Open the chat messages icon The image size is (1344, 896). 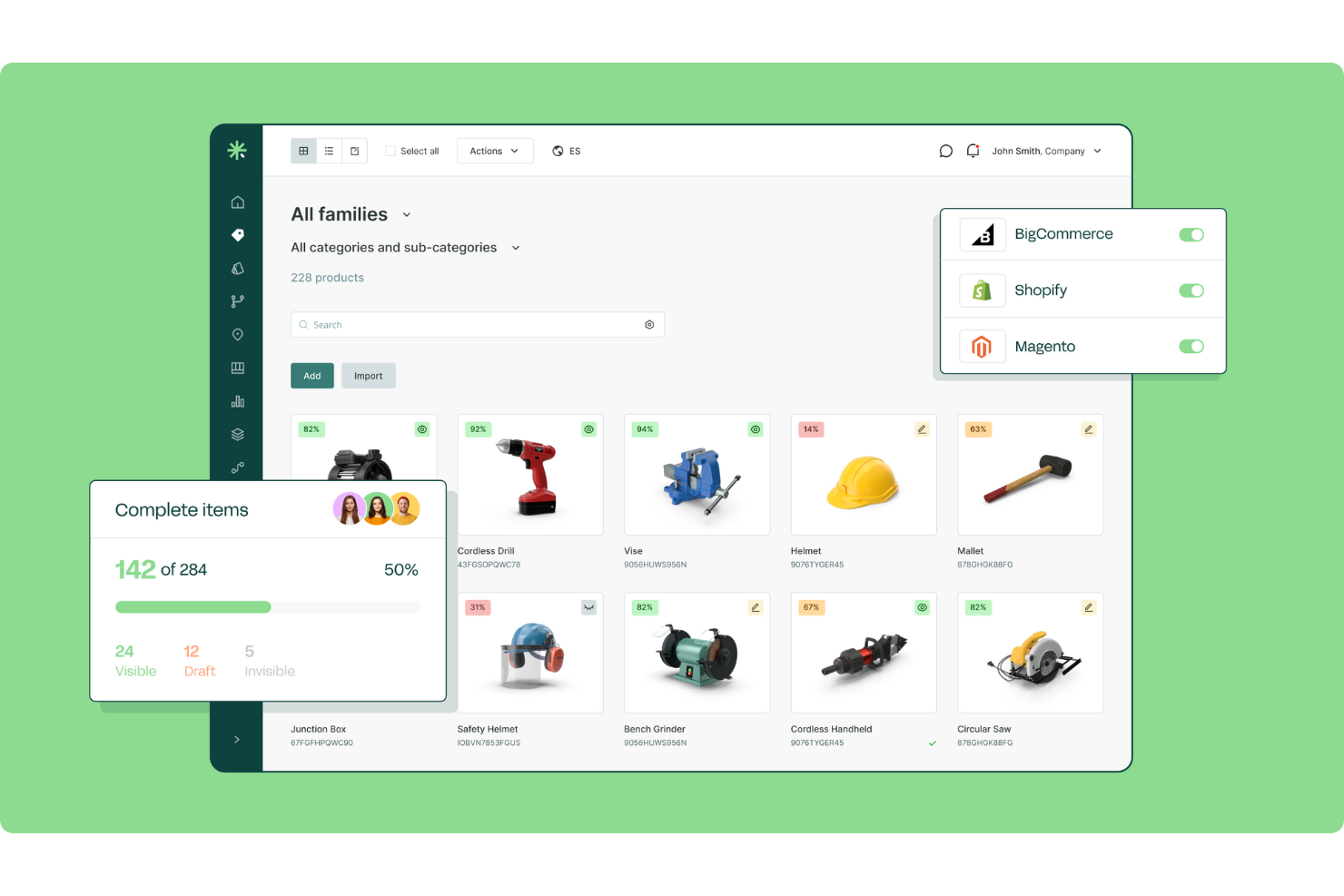(x=945, y=151)
